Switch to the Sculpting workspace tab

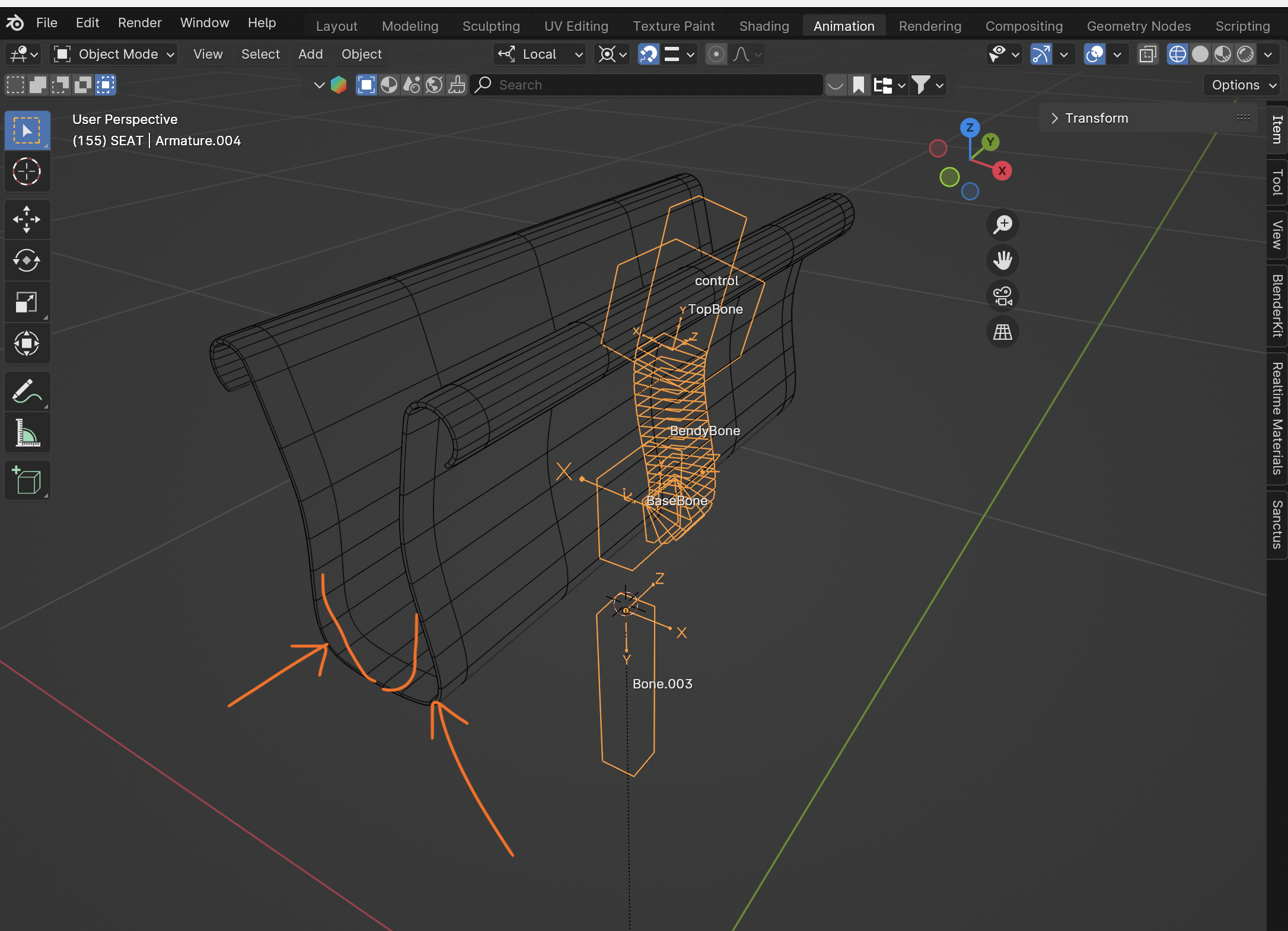coord(491,26)
